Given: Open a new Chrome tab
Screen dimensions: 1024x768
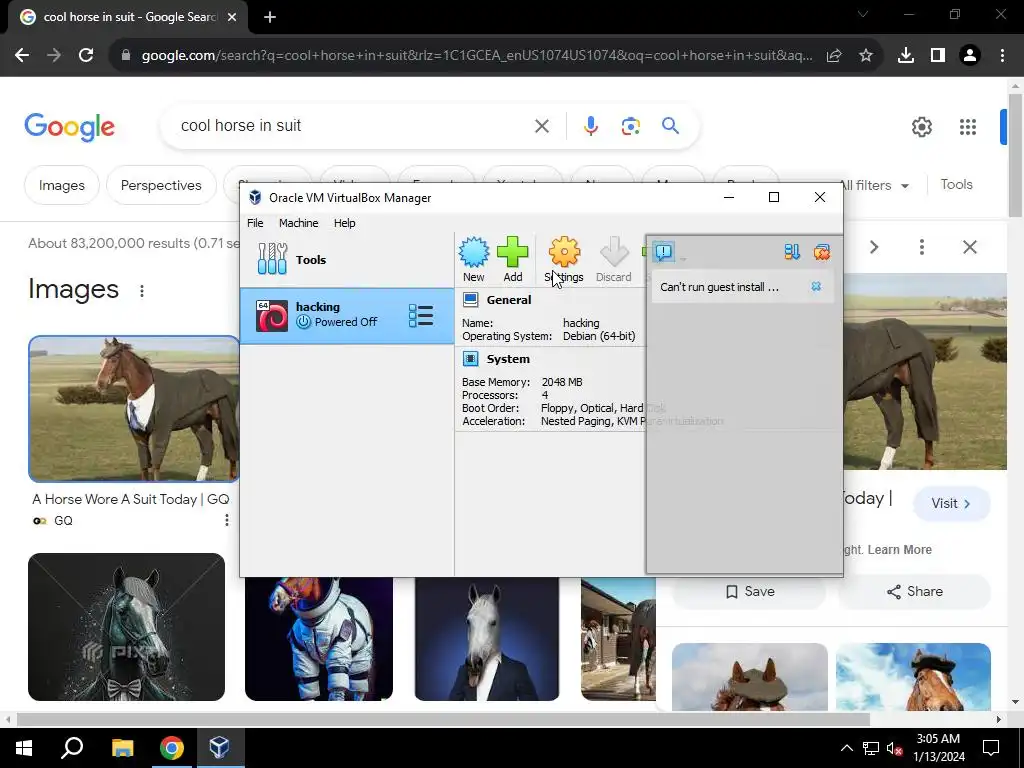Looking at the screenshot, I should pos(270,18).
